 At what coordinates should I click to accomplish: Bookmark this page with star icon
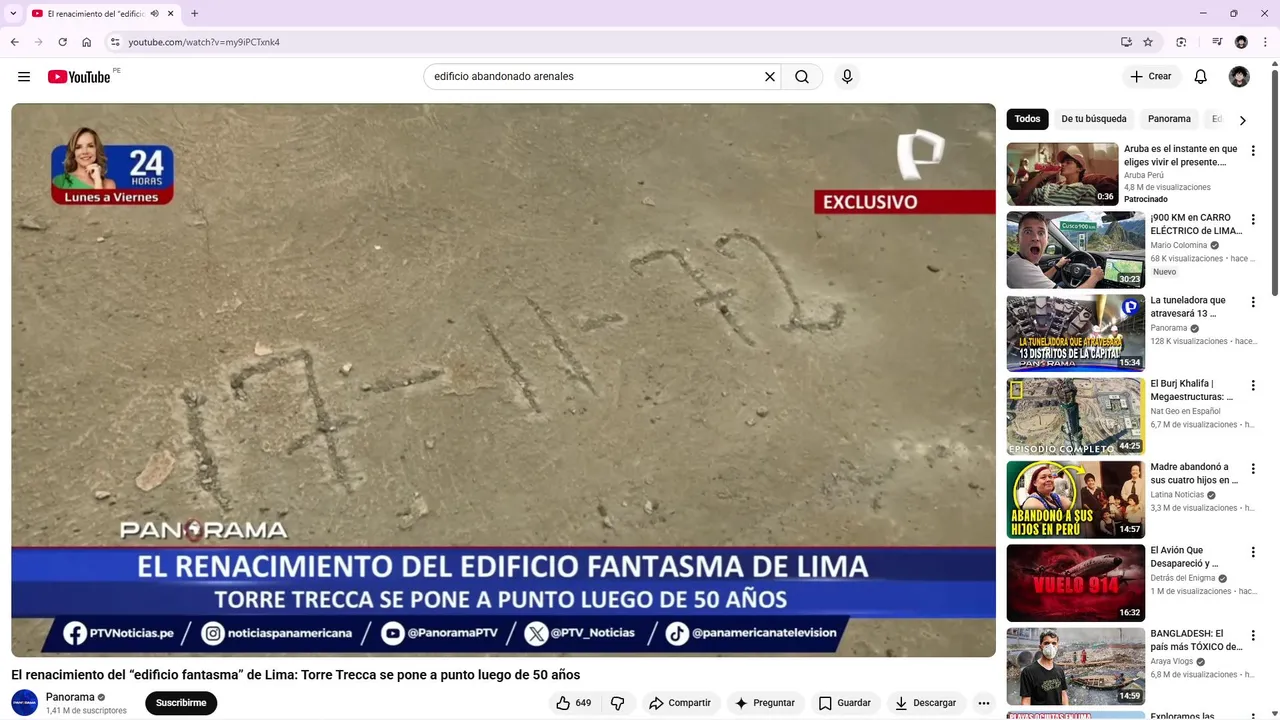click(1148, 42)
